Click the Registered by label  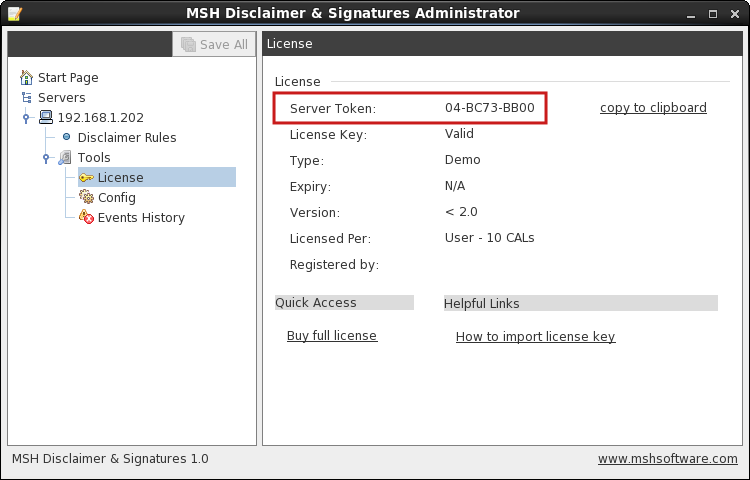(334, 265)
